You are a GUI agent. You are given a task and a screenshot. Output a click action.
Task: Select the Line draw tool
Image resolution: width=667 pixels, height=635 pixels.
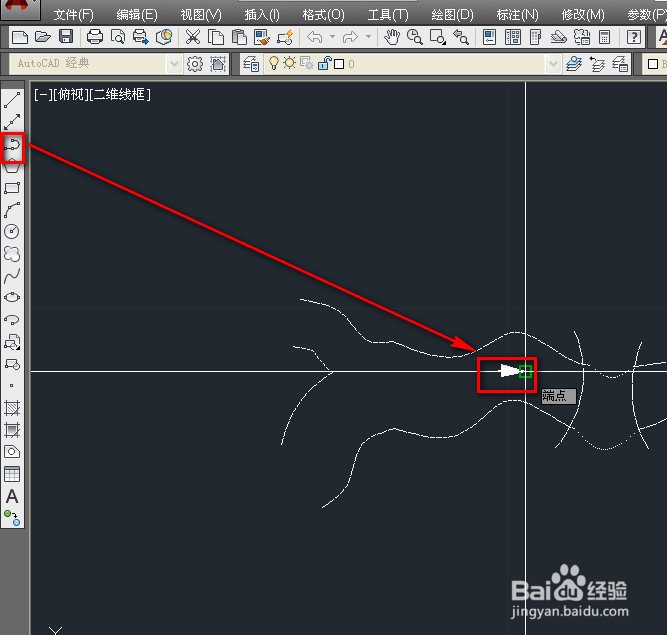[x=12, y=100]
